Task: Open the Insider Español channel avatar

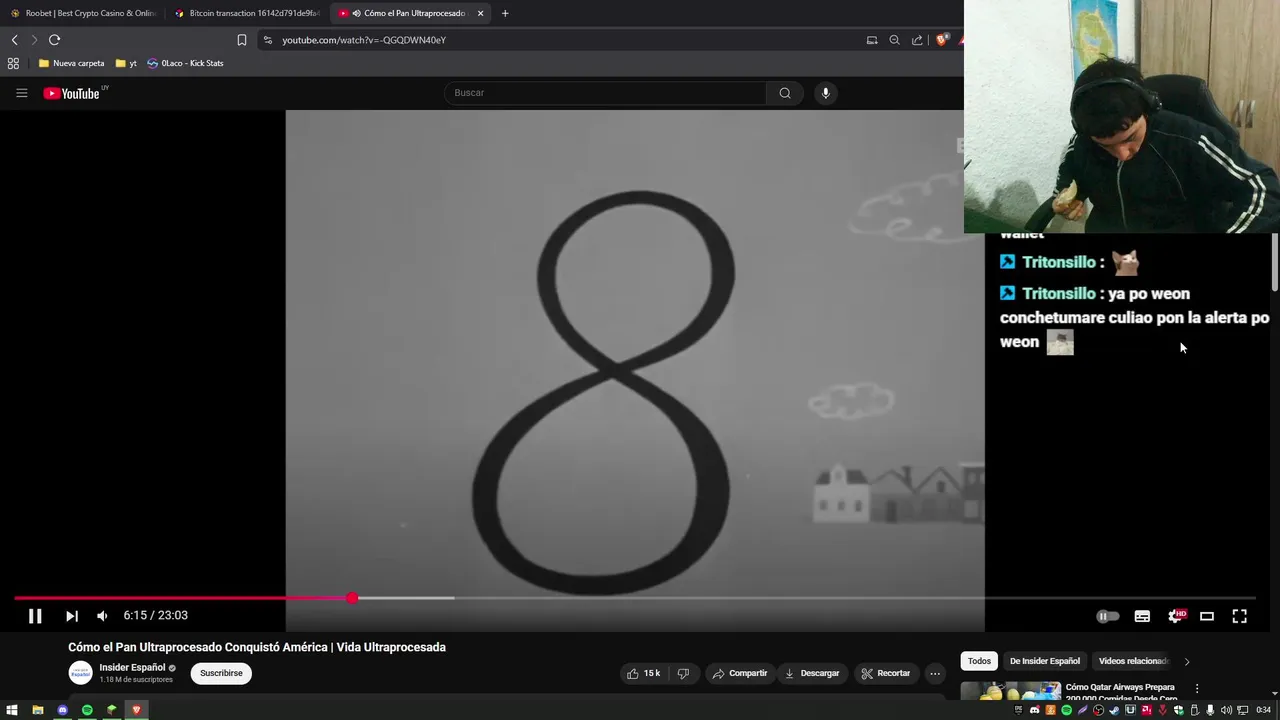Action: (80, 673)
